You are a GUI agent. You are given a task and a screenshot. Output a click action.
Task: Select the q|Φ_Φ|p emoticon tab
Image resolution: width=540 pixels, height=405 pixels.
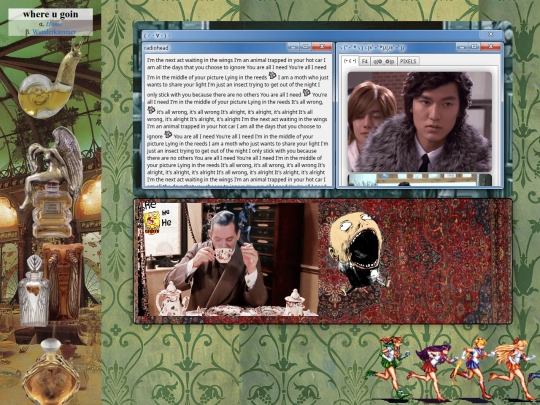point(384,61)
